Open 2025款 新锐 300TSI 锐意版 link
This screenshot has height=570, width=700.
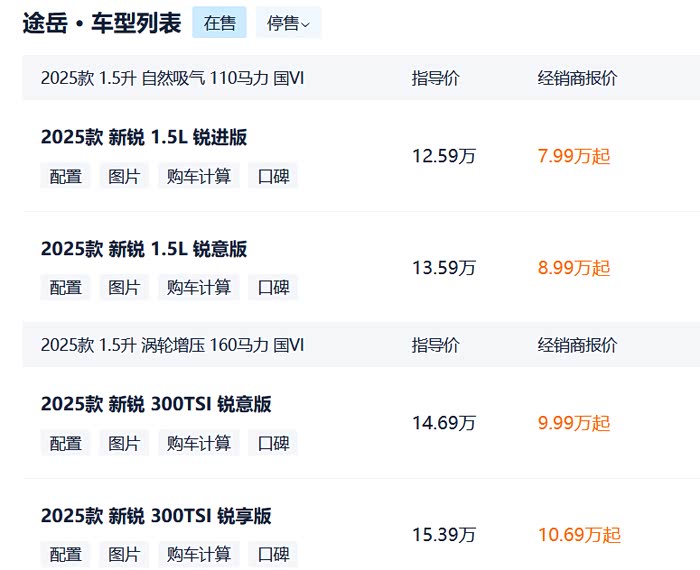[x=156, y=404]
